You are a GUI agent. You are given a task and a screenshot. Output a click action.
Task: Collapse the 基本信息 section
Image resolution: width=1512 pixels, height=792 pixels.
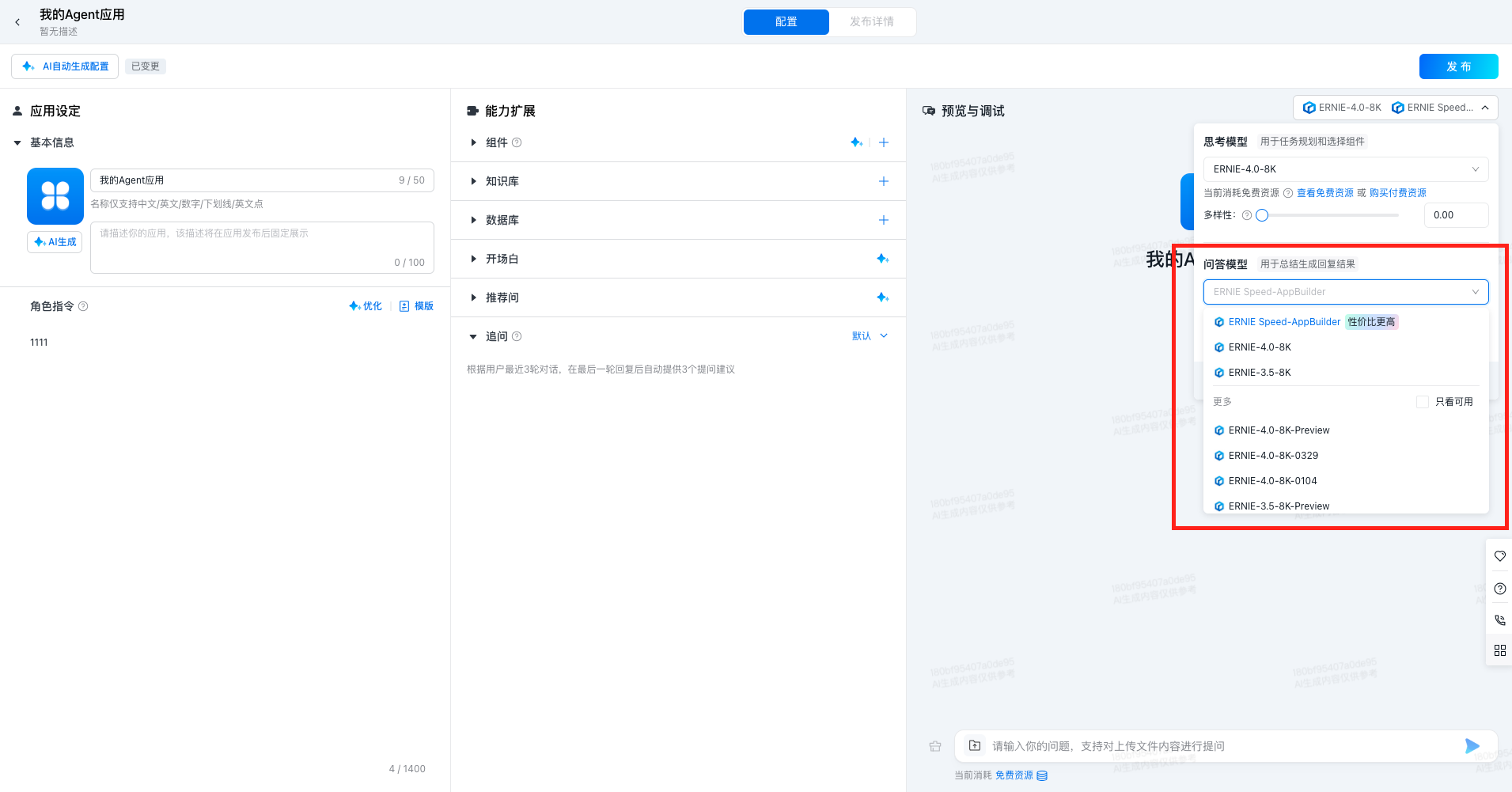pyautogui.click(x=17, y=143)
